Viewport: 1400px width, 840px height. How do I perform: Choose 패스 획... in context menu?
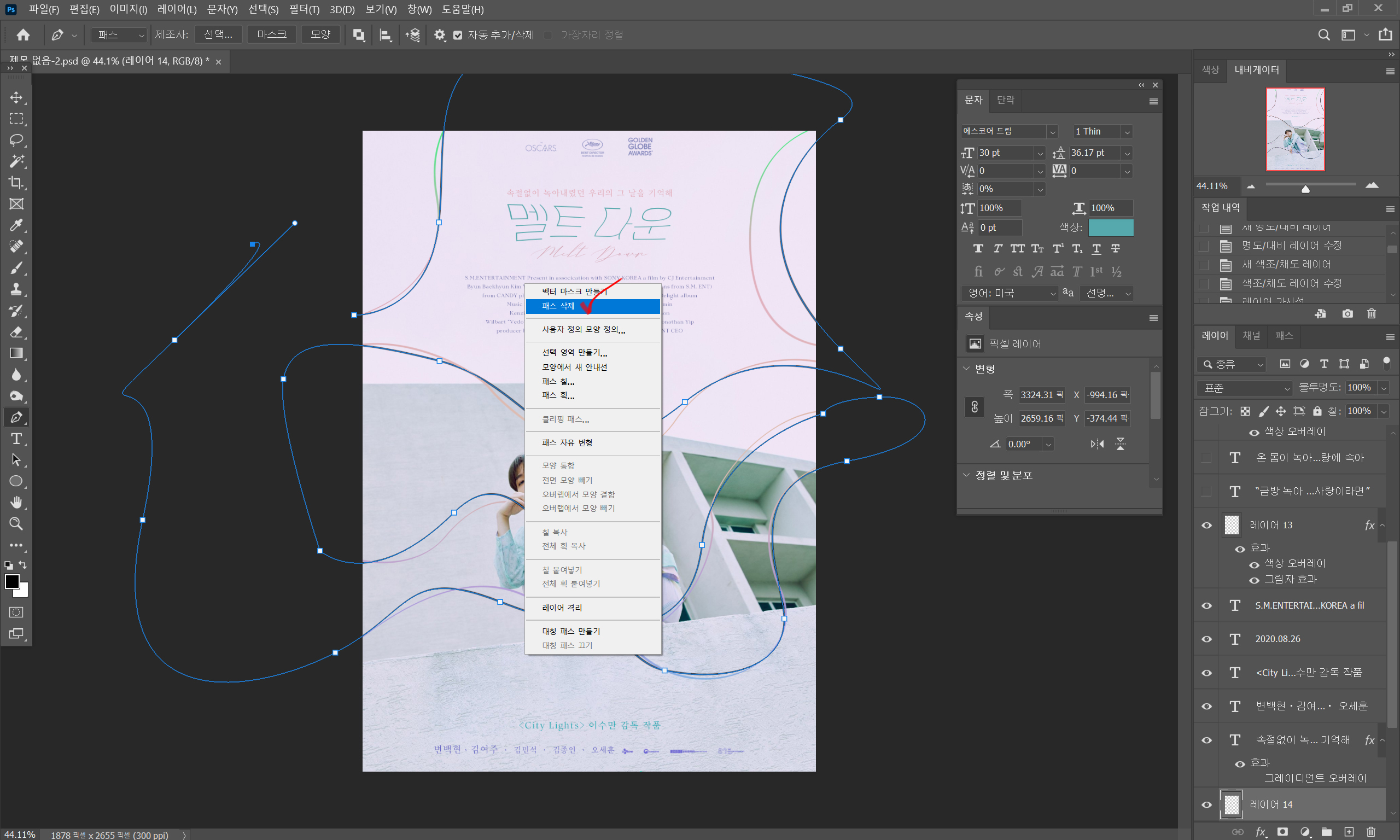click(x=592, y=395)
